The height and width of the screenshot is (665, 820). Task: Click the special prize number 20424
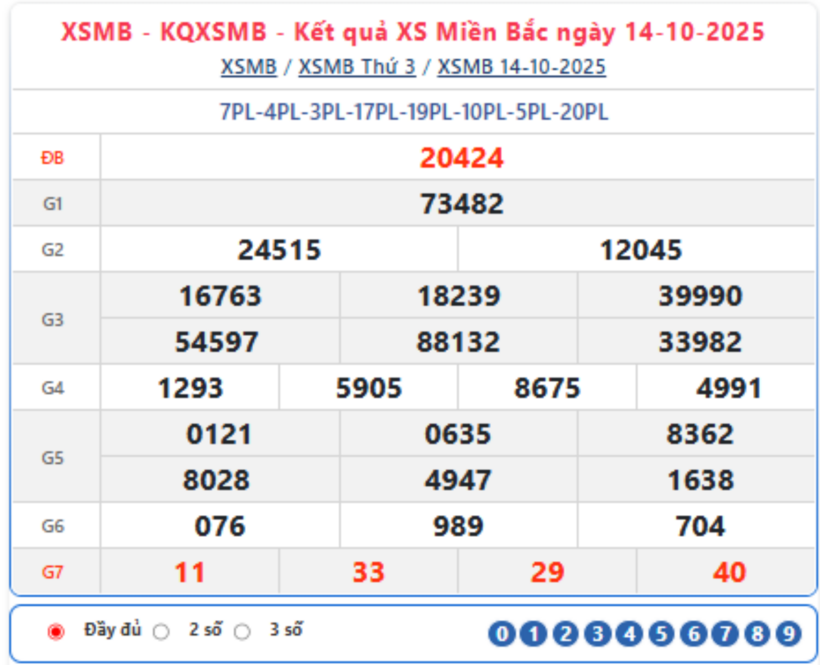pyautogui.click(x=461, y=158)
